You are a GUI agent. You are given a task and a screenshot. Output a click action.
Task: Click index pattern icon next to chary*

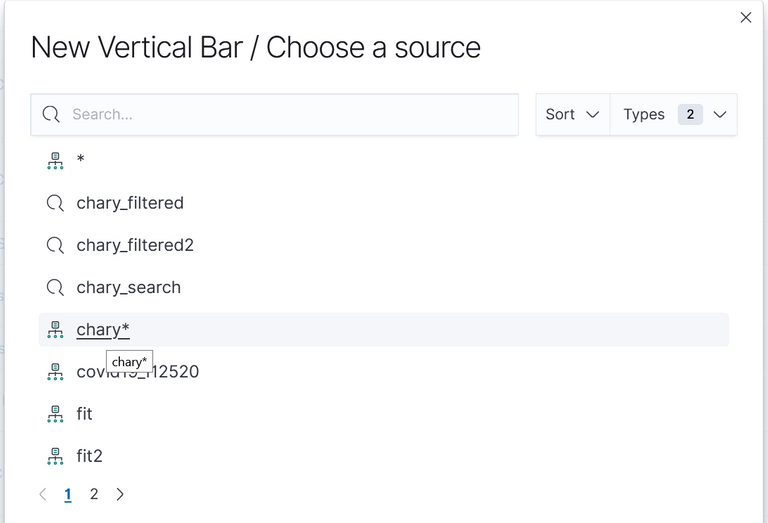coord(55,330)
